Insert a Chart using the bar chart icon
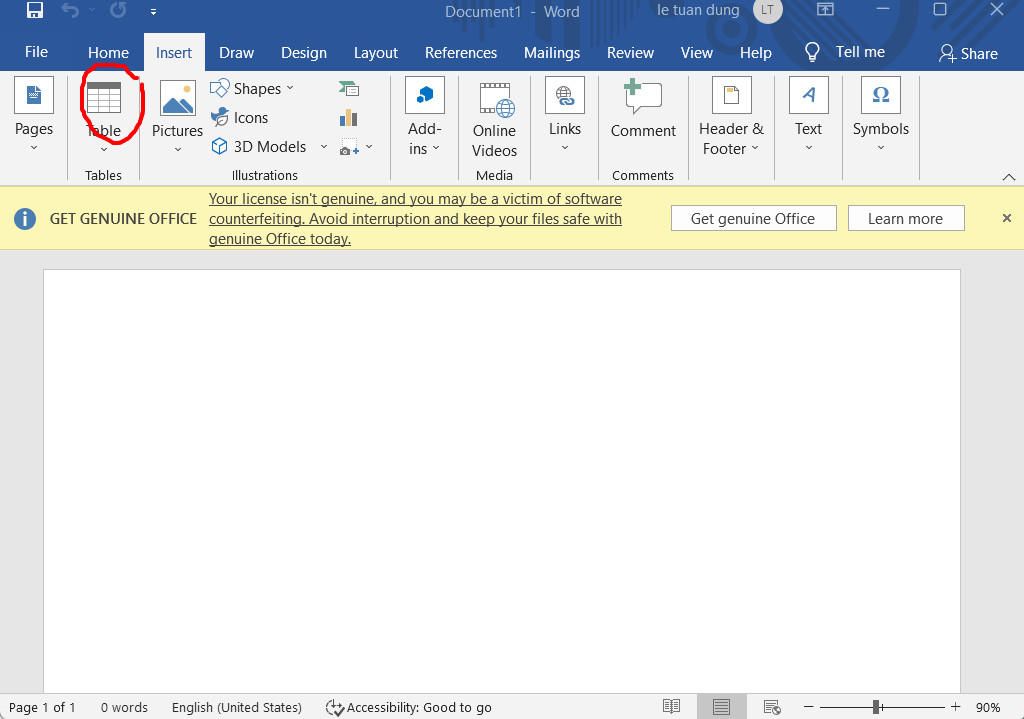Screen dimensions: 1024x719 (x=349, y=118)
